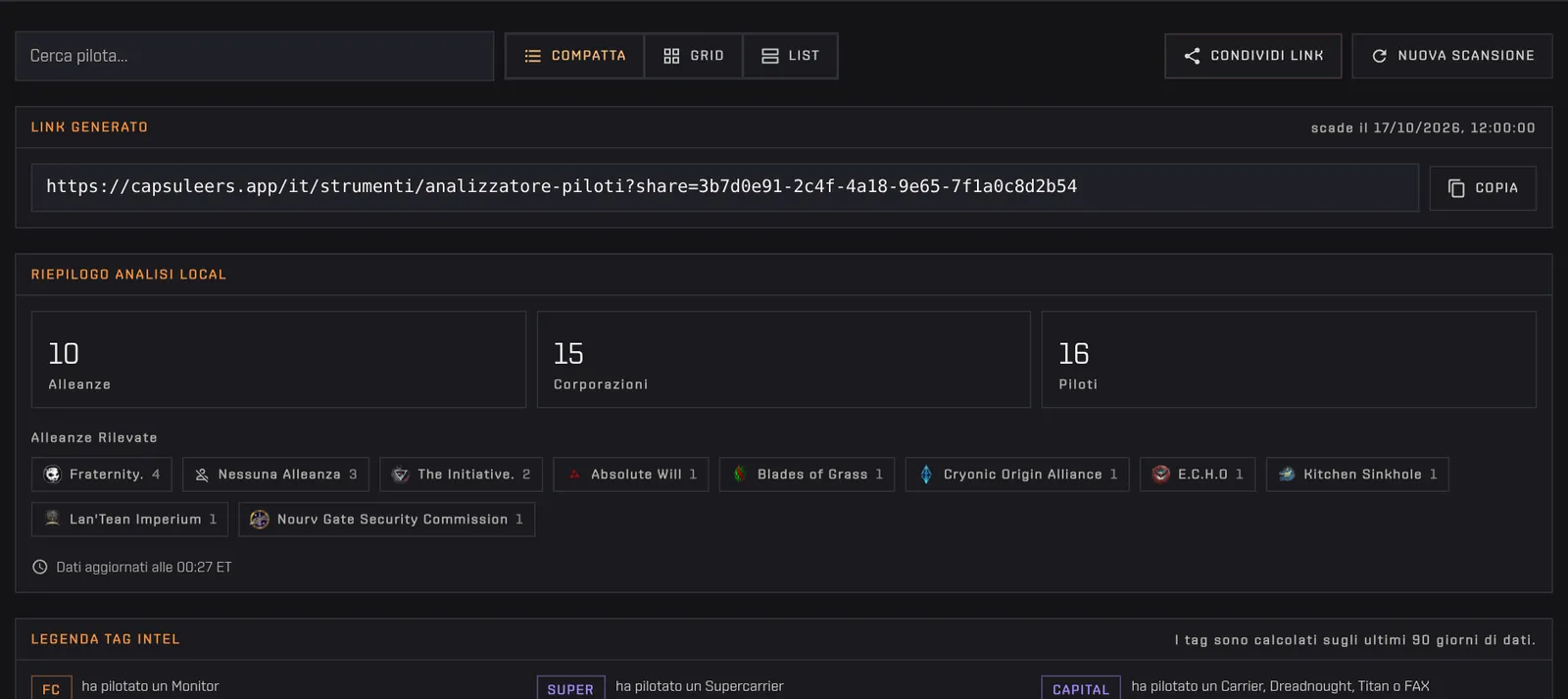Viewport: 1568px width, 699px height.
Task: Click the 'Dati aggiornati alle 00:27 ET' text
Action: (144, 567)
